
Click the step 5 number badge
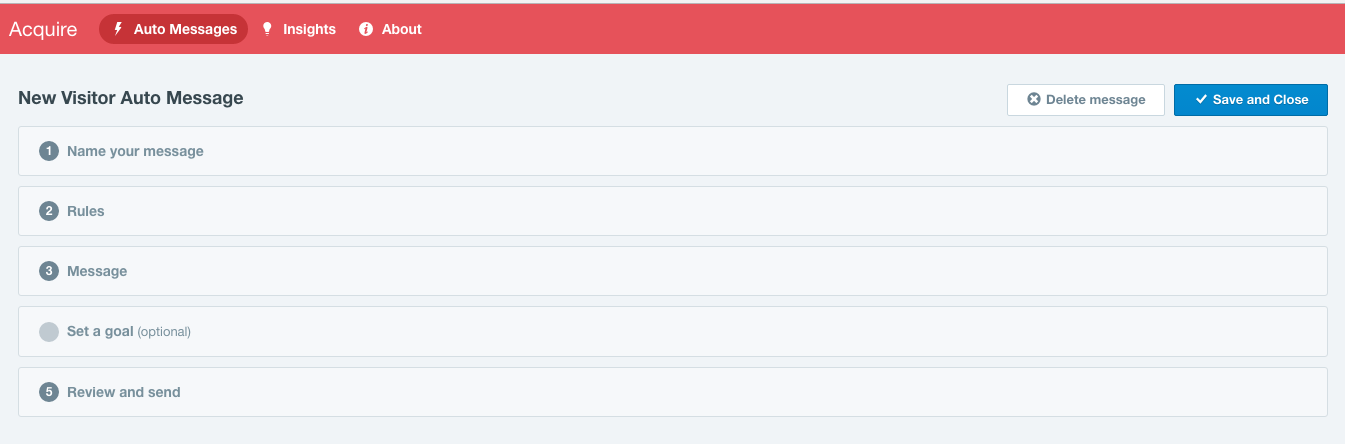(48, 392)
